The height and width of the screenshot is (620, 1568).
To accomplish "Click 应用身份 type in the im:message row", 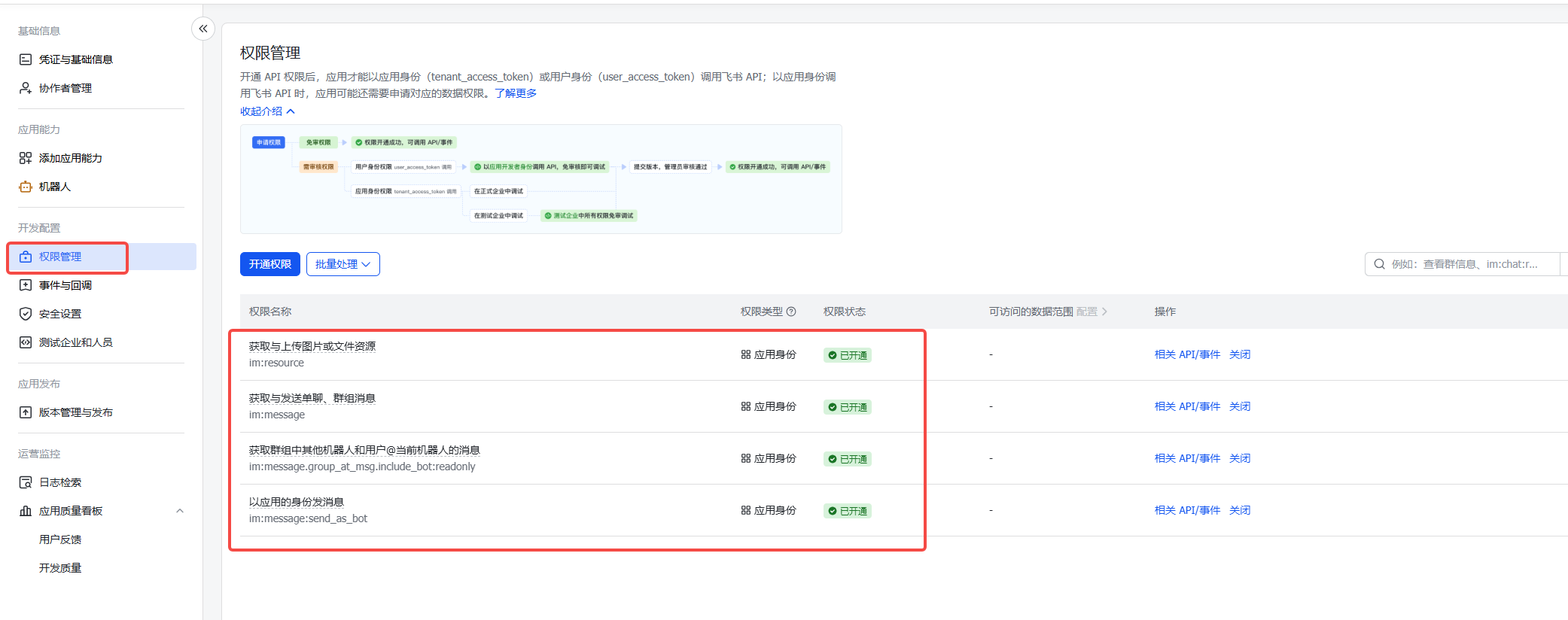I will 769,406.
